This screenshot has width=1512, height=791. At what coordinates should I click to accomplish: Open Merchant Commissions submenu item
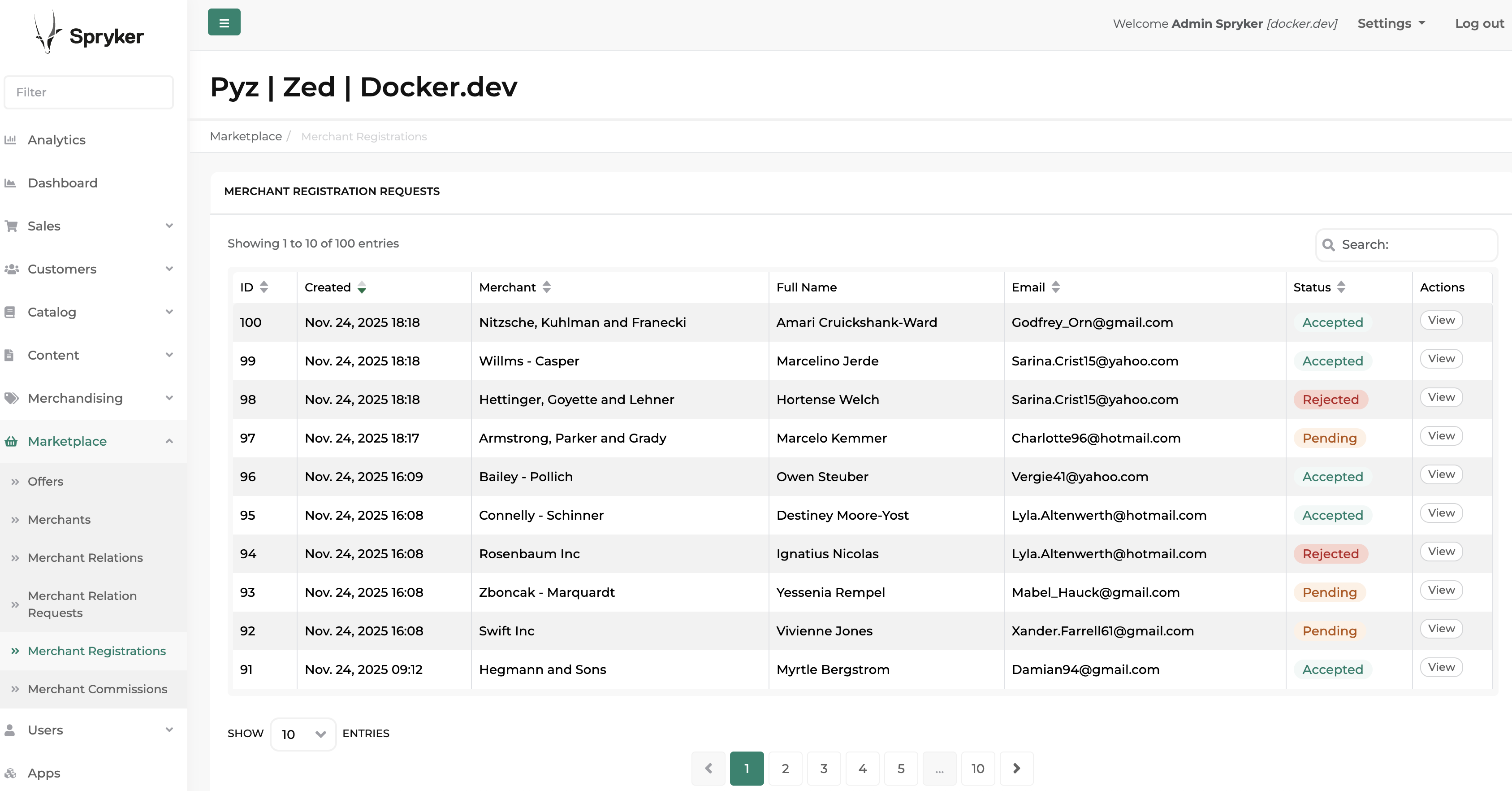(97, 689)
